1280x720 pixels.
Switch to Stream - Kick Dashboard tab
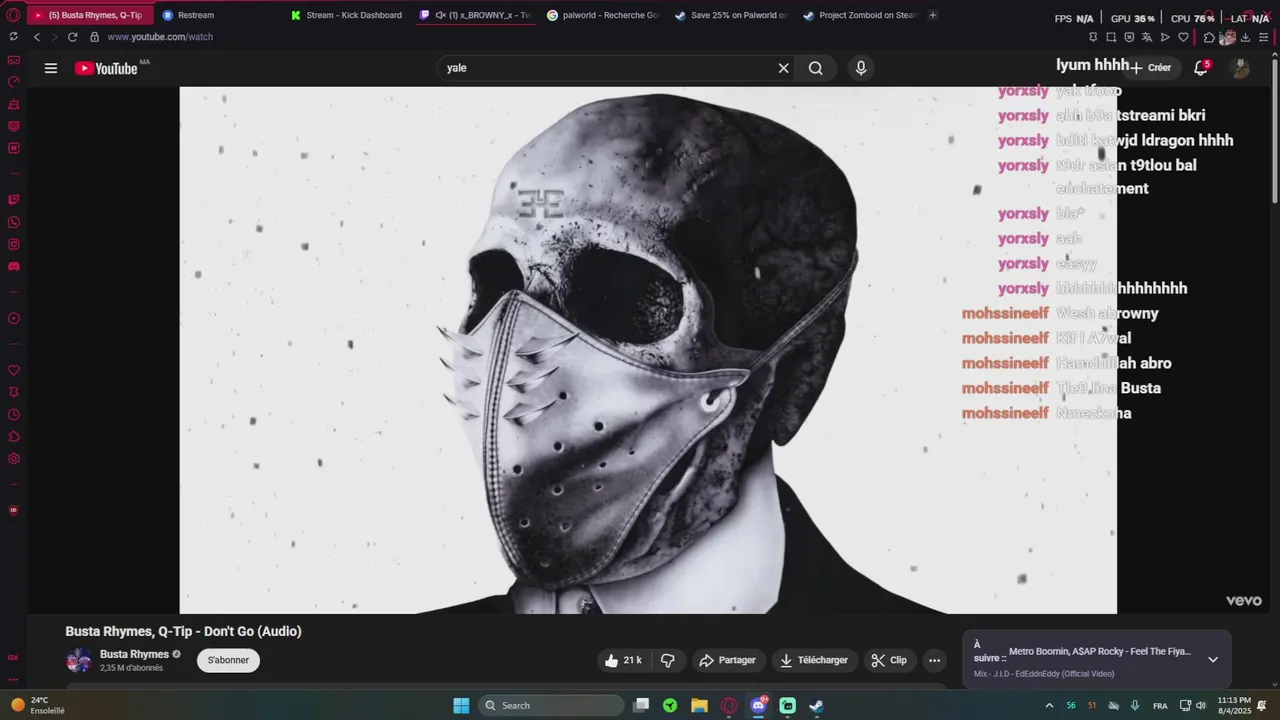(353, 15)
